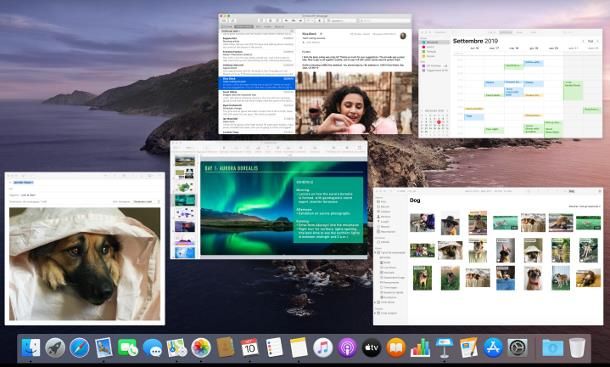Open Contacts brown book in Dock

click(x=225, y=347)
